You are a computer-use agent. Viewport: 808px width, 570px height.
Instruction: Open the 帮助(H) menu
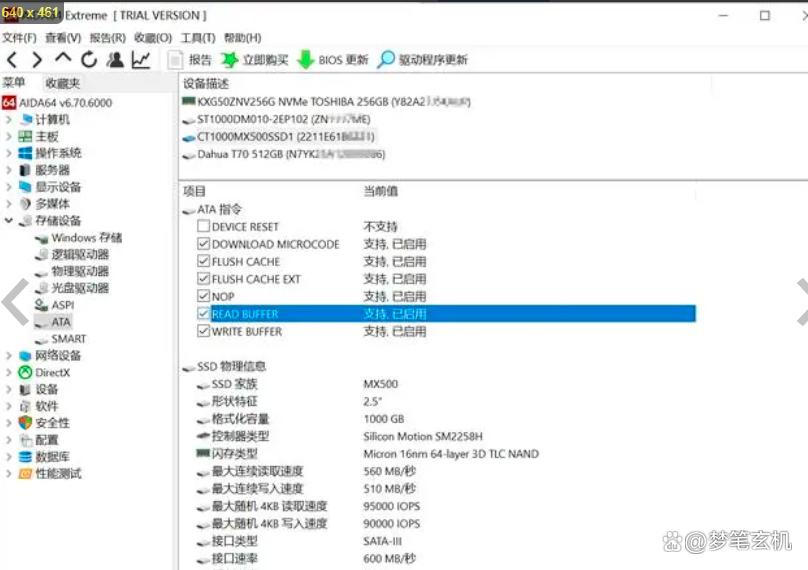coord(242,38)
